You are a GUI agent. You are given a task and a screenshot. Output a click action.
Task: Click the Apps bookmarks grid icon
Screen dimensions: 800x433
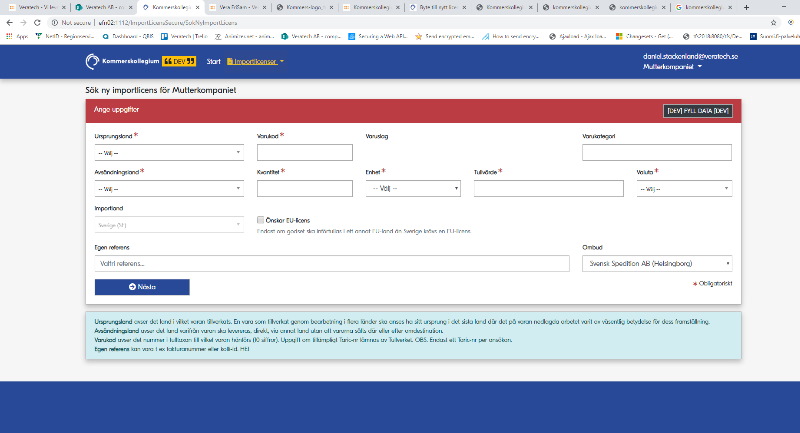pyautogui.click(x=9, y=35)
